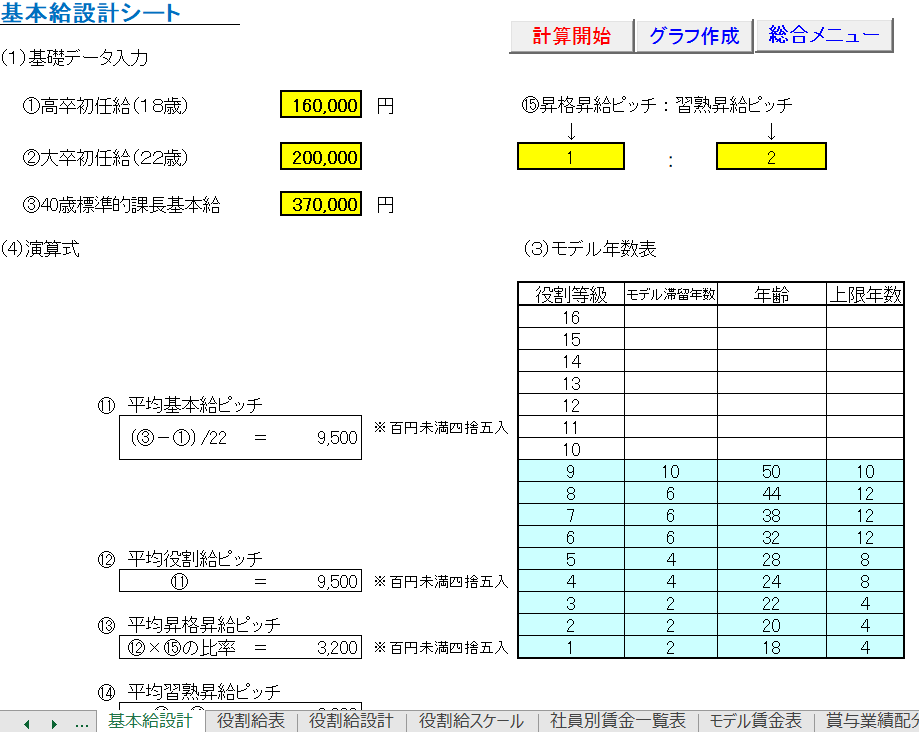Click the 年齢 cell showing 44
Screen dimensions: 919x732
771,493
